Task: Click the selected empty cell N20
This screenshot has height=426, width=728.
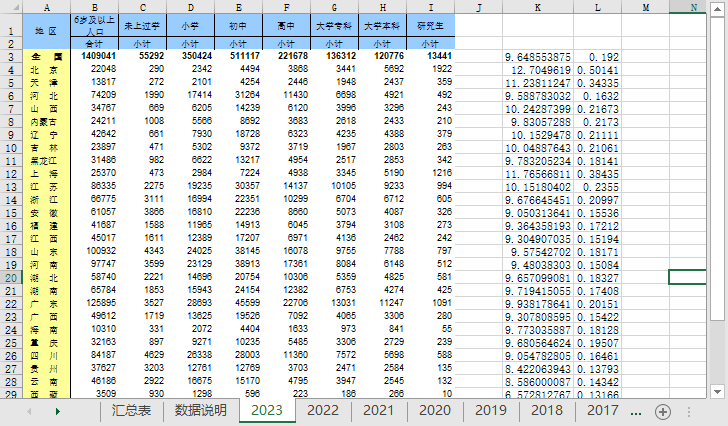Action: [x=688, y=277]
